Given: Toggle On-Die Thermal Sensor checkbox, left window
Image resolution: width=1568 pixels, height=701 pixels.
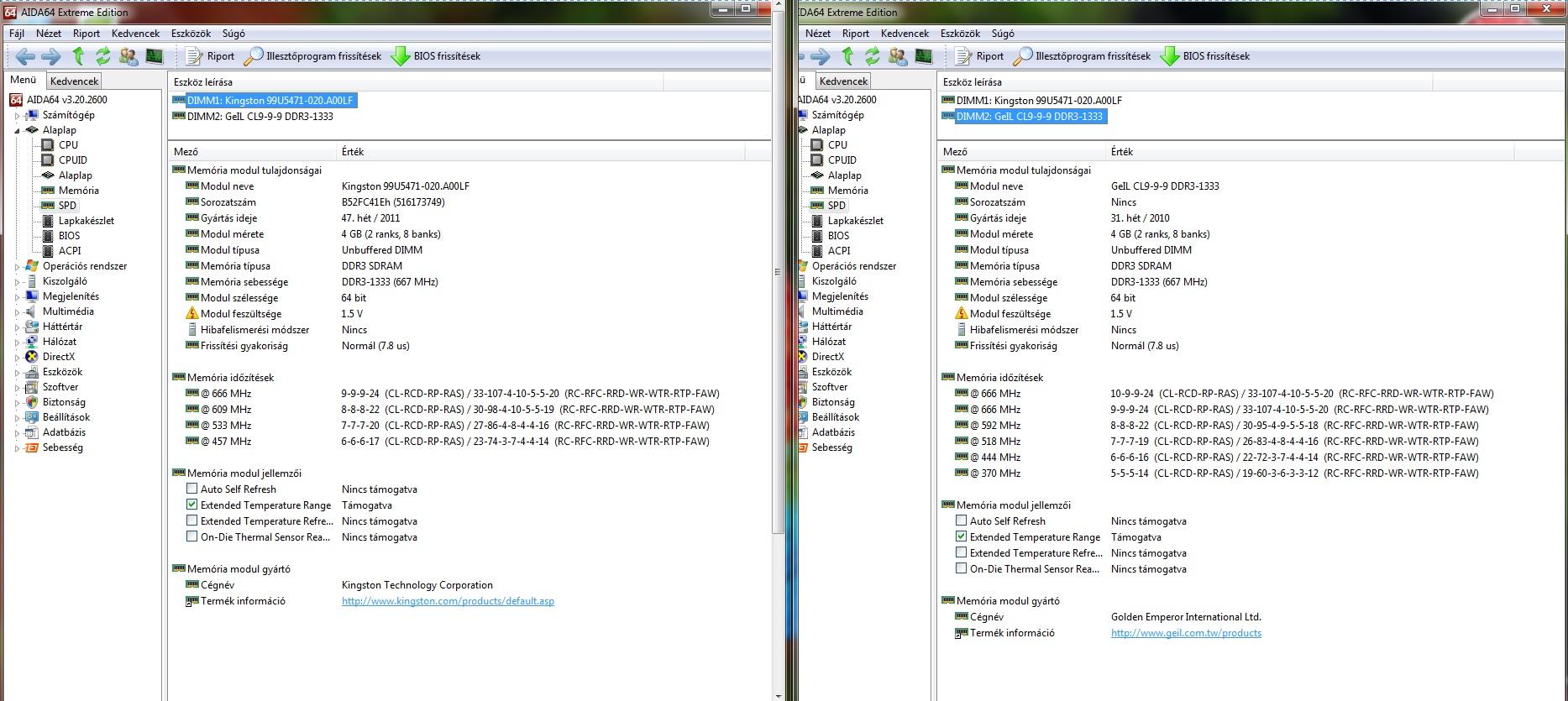Looking at the screenshot, I should [191, 536].
